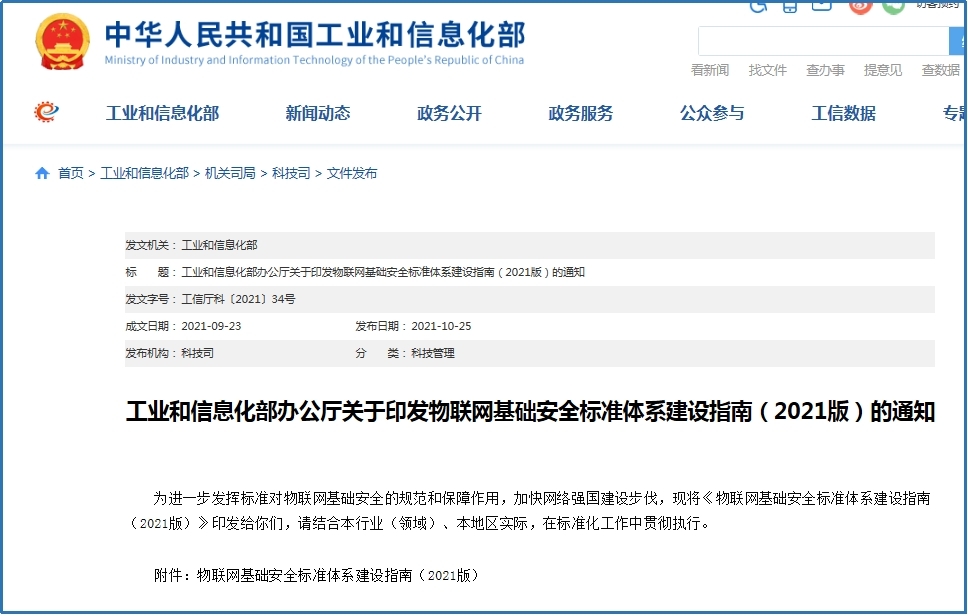968x616 pixels.
Task: Click the document number 工信厅科〔2021〕34号
Action: pyautogui.click(x=238, y=299)
